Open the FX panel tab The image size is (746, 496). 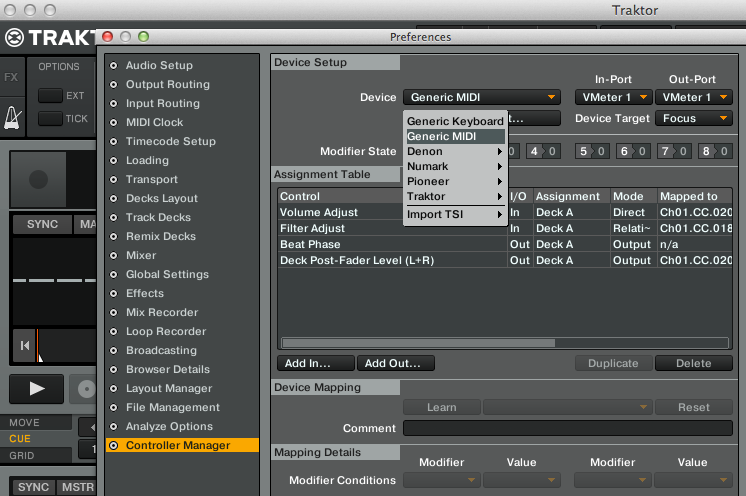pyautogui.click(x=11, y=77)
